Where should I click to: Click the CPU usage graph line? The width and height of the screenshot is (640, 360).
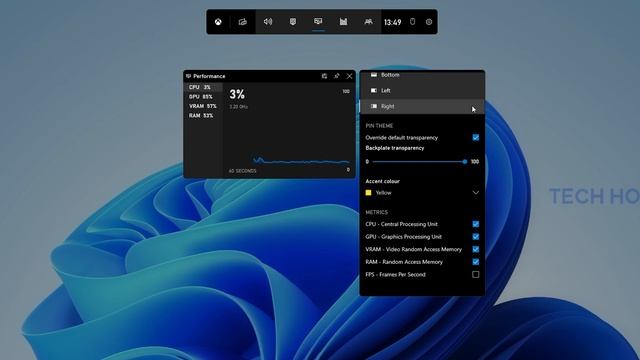[x=301, y=162]
